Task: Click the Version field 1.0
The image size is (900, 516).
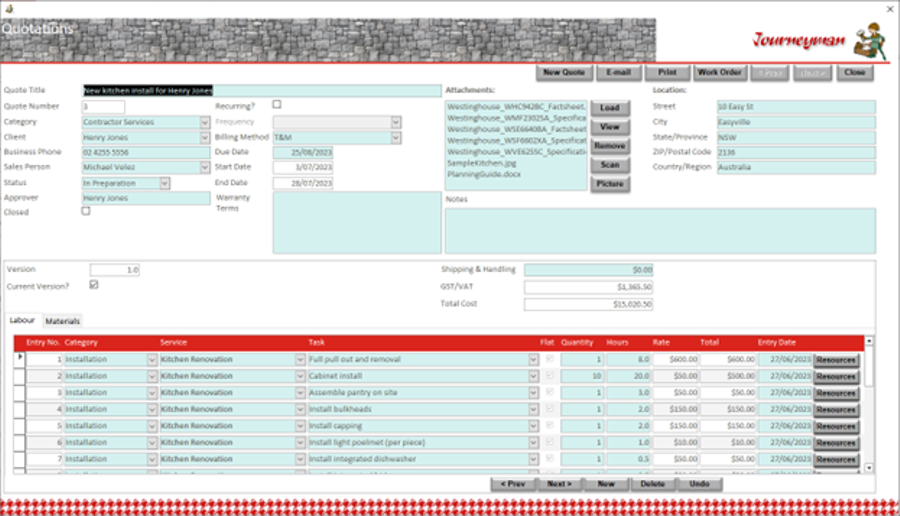Action: tap(114, 270)
